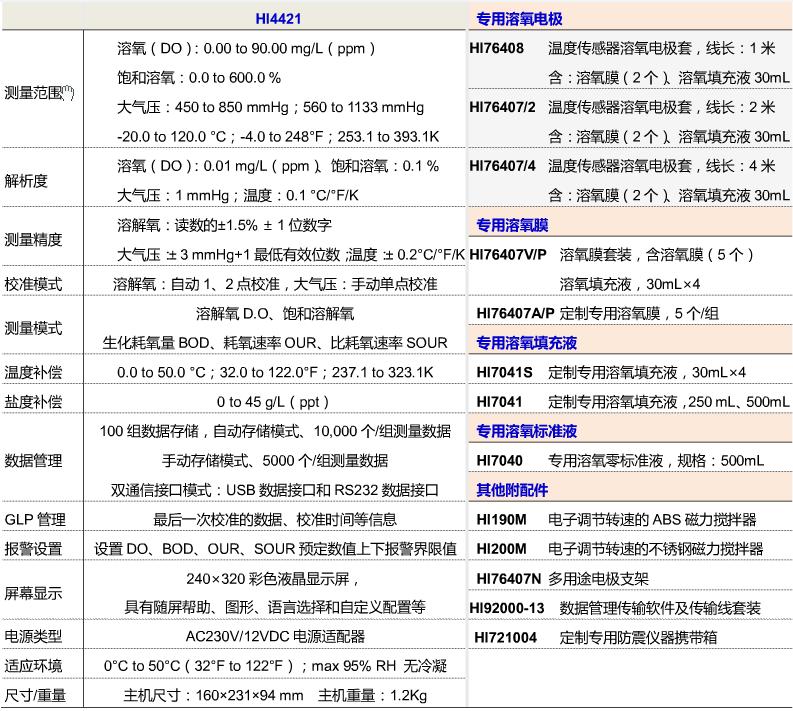Click the HI76407V/P membrane kit code
This screenshot has width=793, height=711.
click(x=508, y=254)
